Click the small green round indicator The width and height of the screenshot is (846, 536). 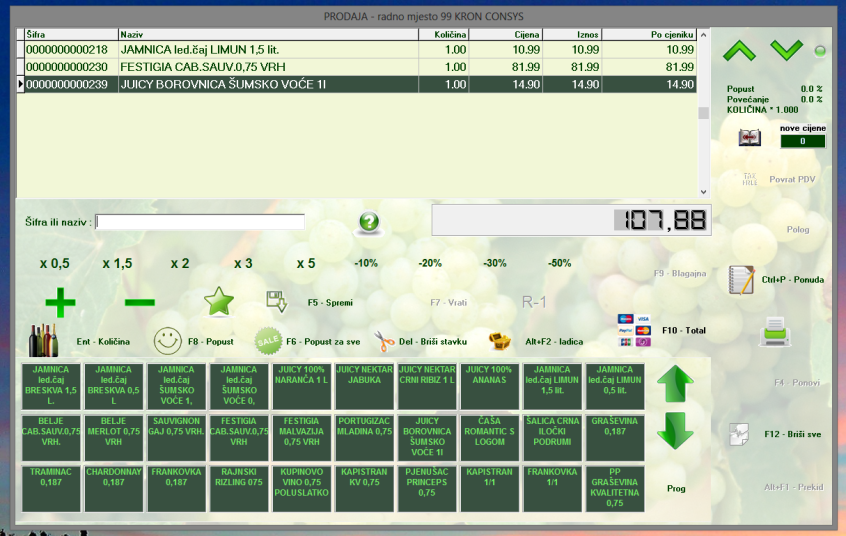coord(820,51)
